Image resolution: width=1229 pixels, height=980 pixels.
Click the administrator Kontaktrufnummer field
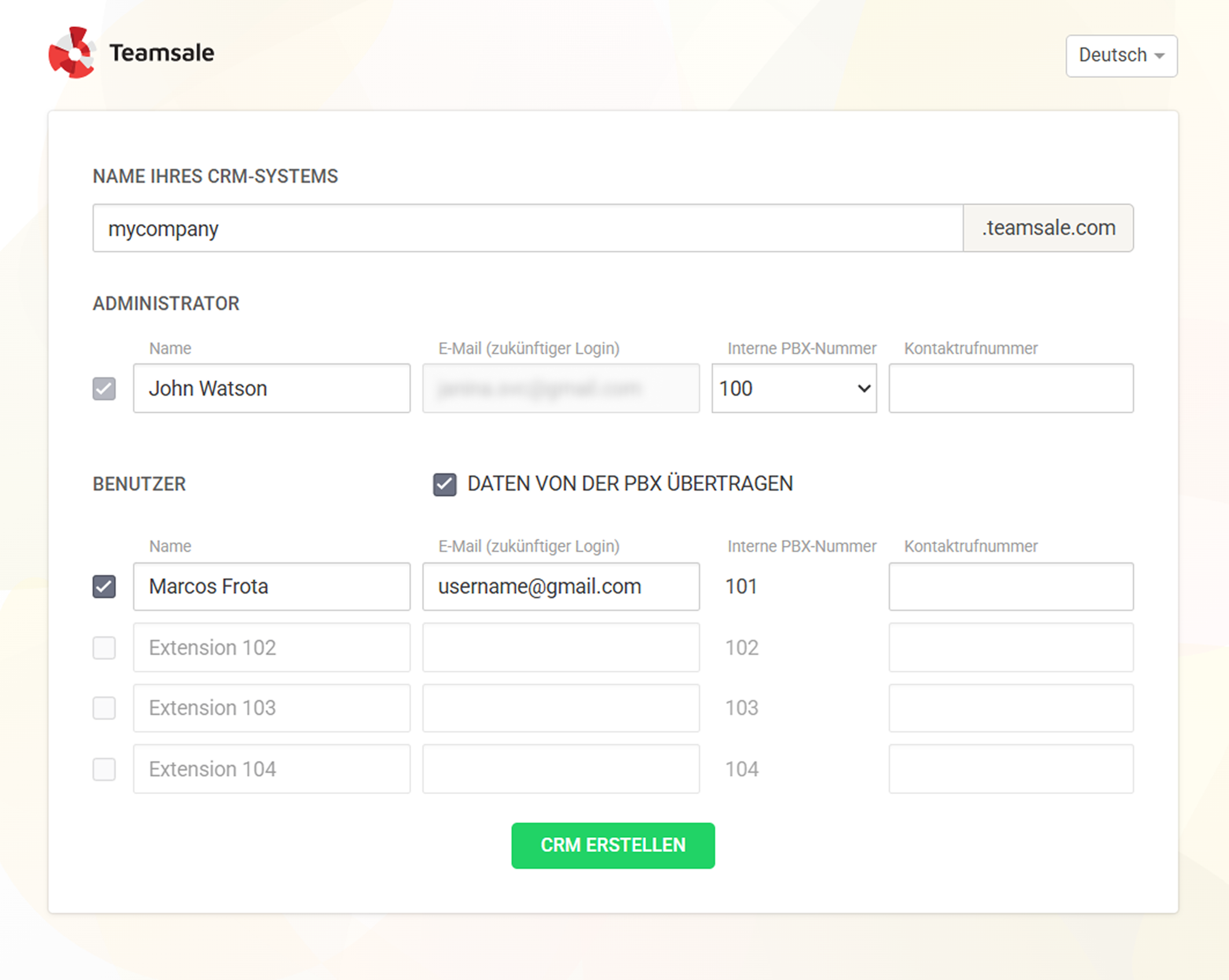(1010, 388)
